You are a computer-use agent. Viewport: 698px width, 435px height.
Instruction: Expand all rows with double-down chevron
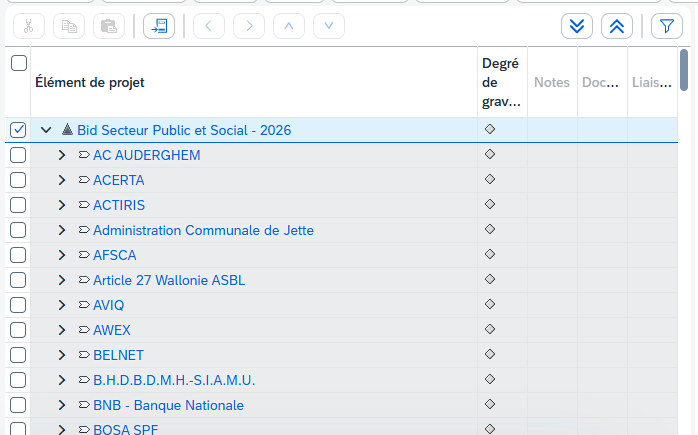(577, 26)
